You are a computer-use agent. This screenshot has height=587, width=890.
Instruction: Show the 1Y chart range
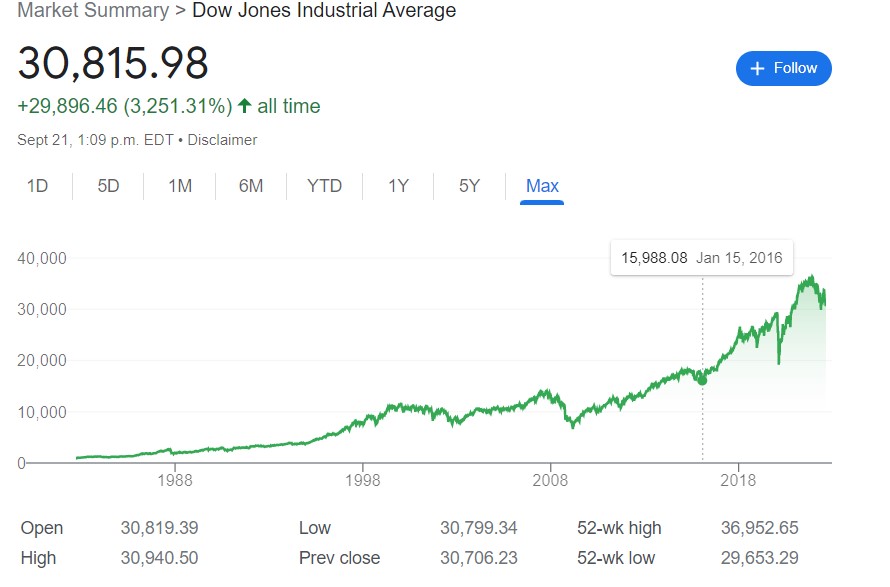398,186
